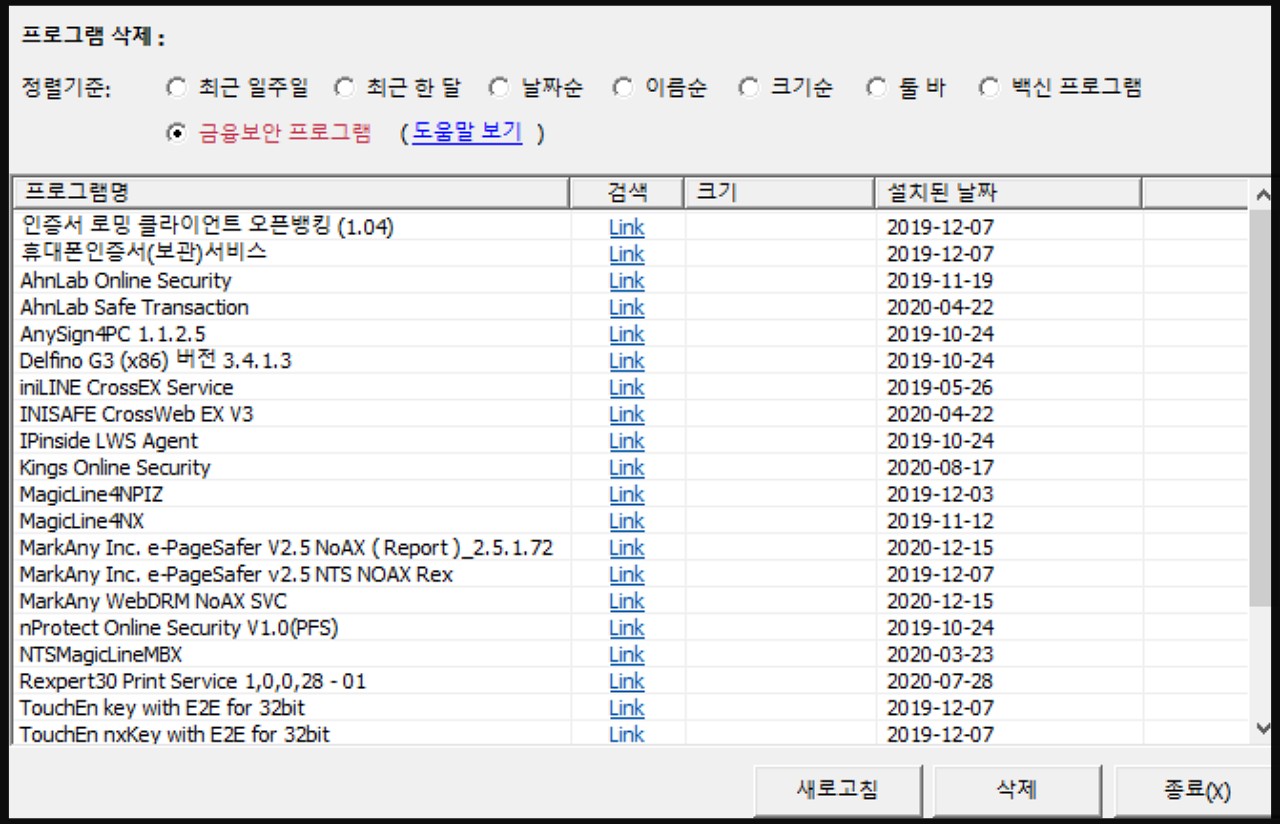
Task: Select the 최근 일주일 sort radio button
Action: pos(177,88)
